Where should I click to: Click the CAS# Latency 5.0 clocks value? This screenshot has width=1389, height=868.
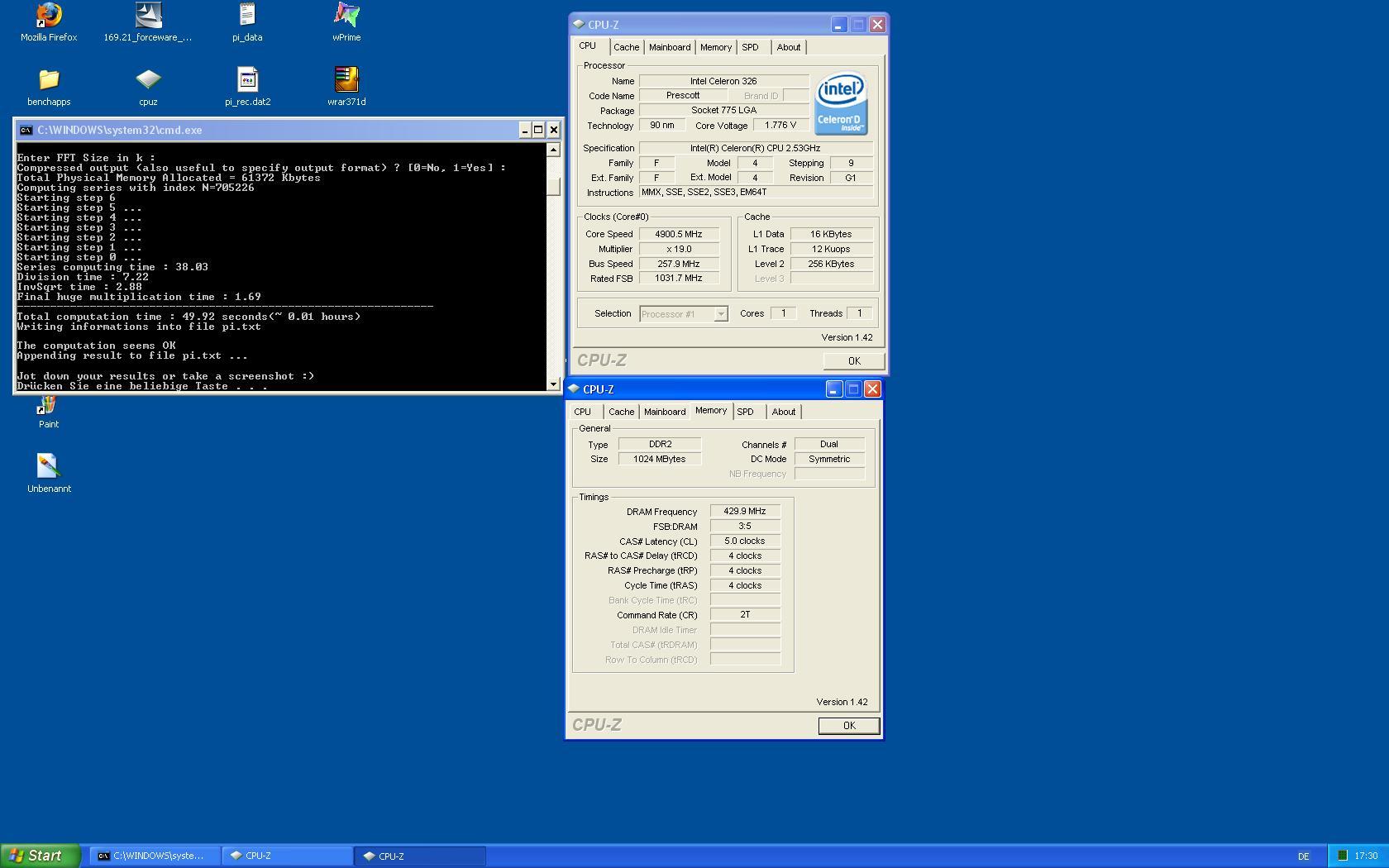point(745,541)
